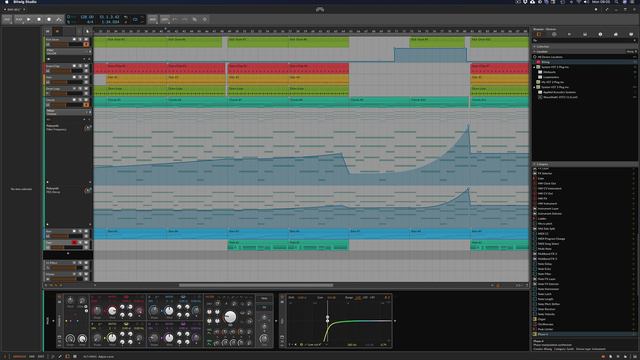Viewport: 640px width, 360px height.
Task: Click the large white knob in Phase-4 device
Action: click(230, 316)
